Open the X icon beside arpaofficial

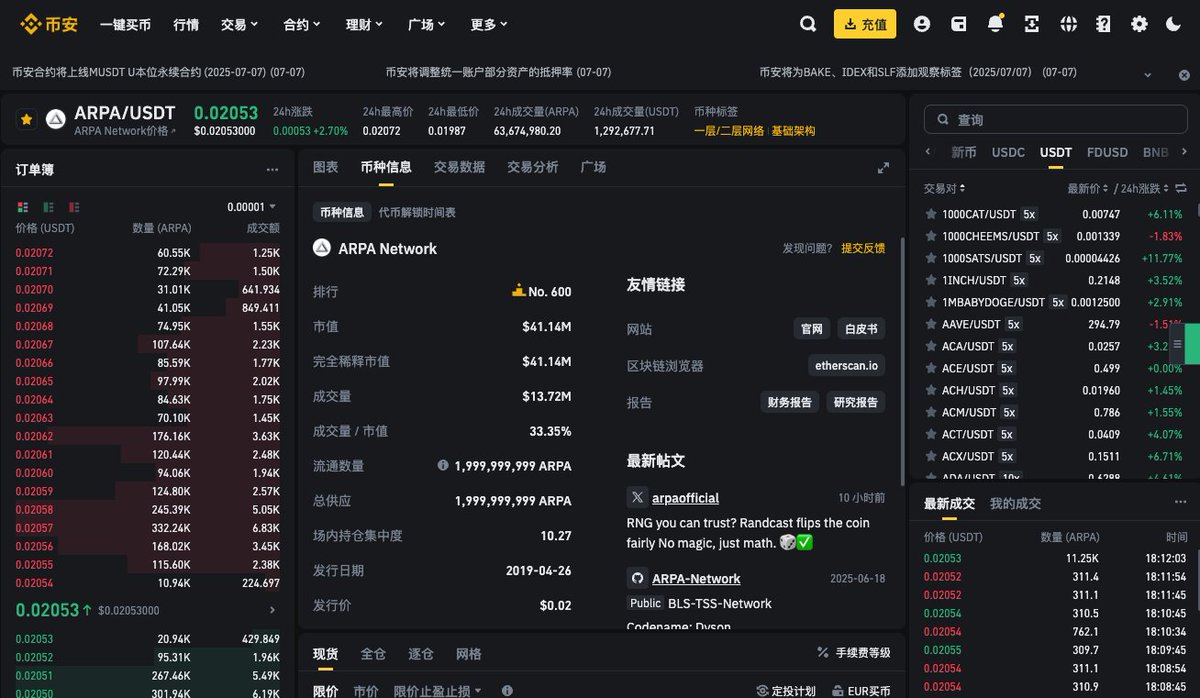click(x=637, y=498)
